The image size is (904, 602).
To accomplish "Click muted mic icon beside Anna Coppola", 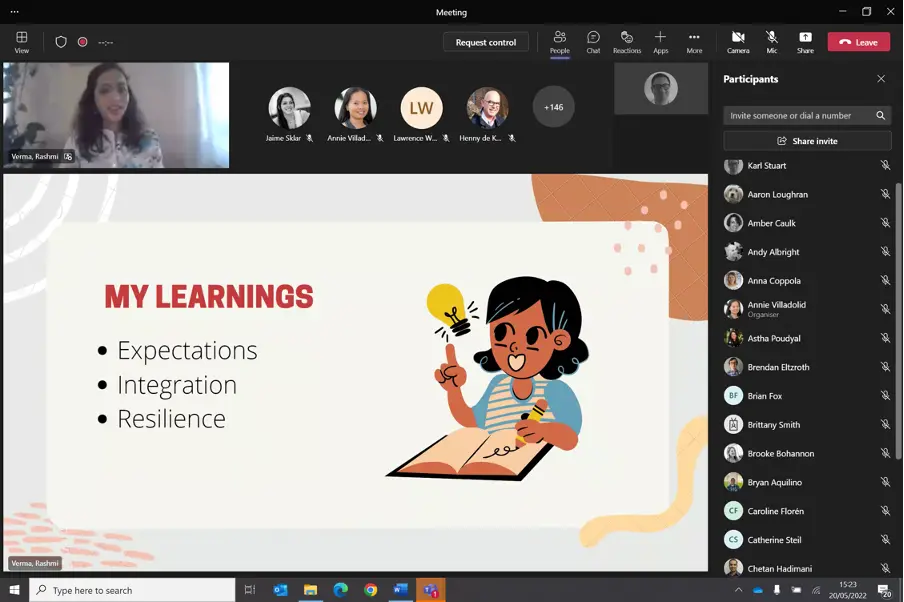I will click(x=885, y=281).
